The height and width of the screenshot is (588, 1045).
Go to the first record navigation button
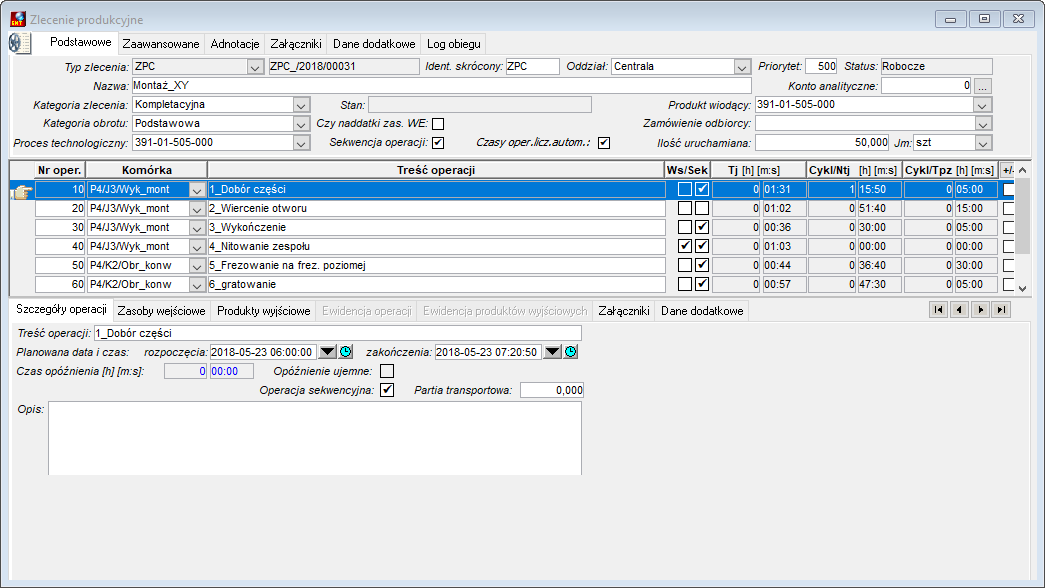(938, 310)
